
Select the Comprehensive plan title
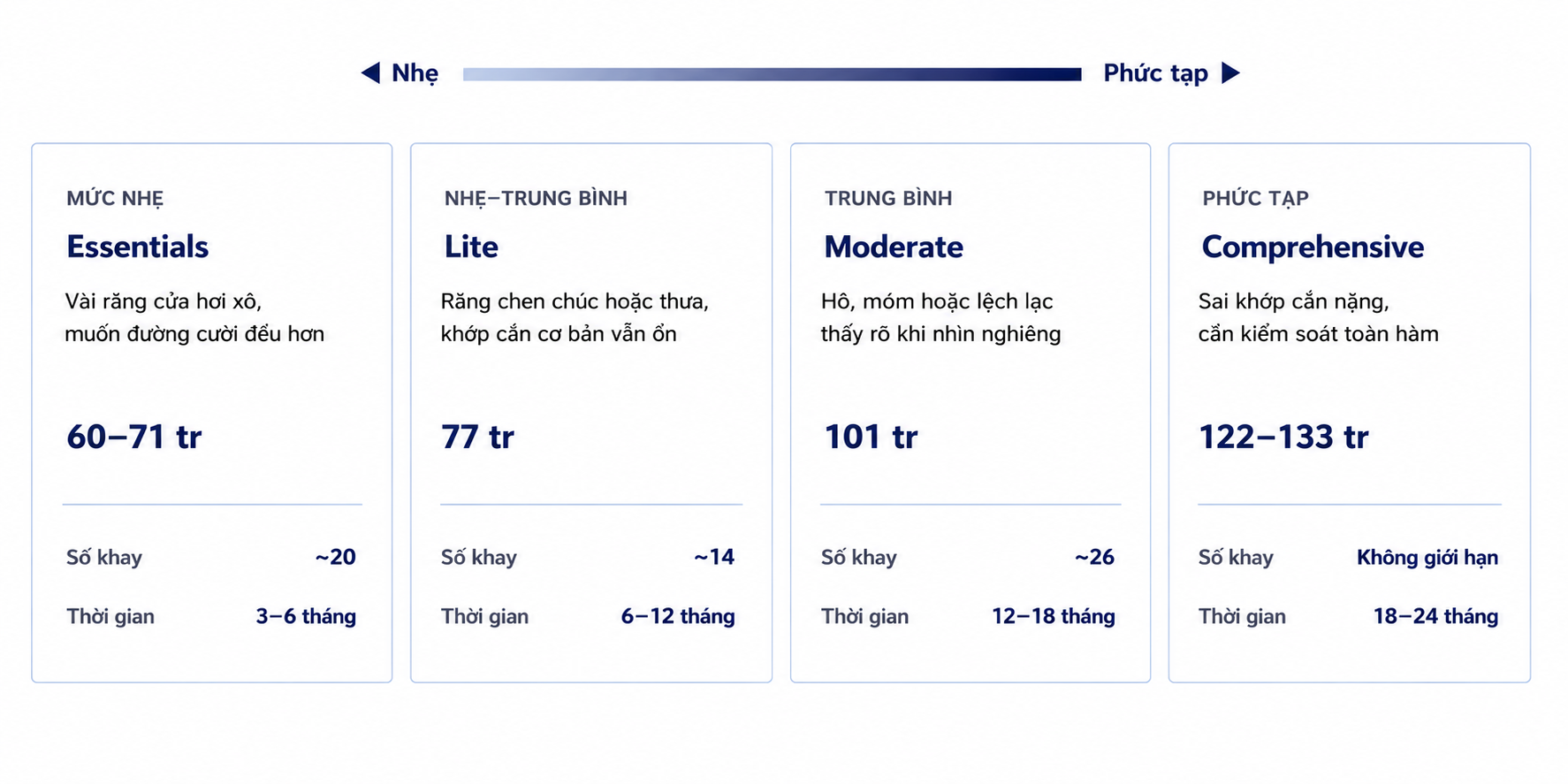point(1313,247)
